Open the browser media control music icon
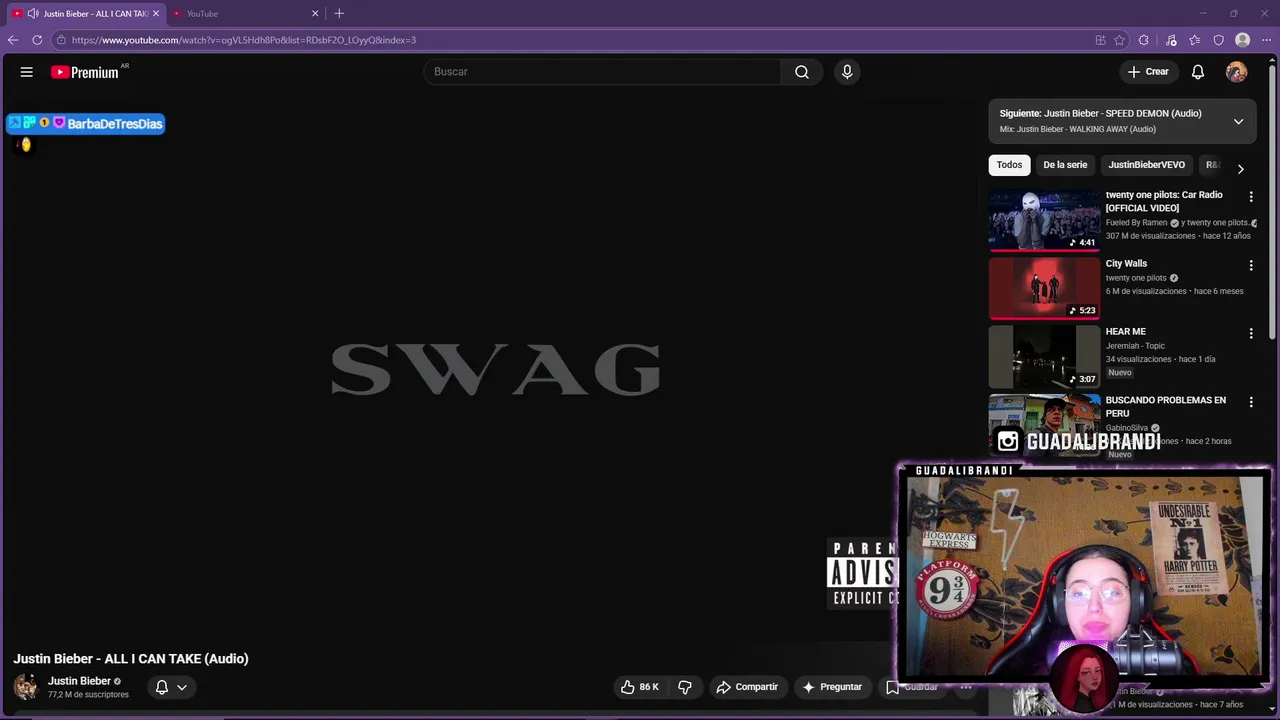This screenshot has width=1280, height=720. [1171, 40]
